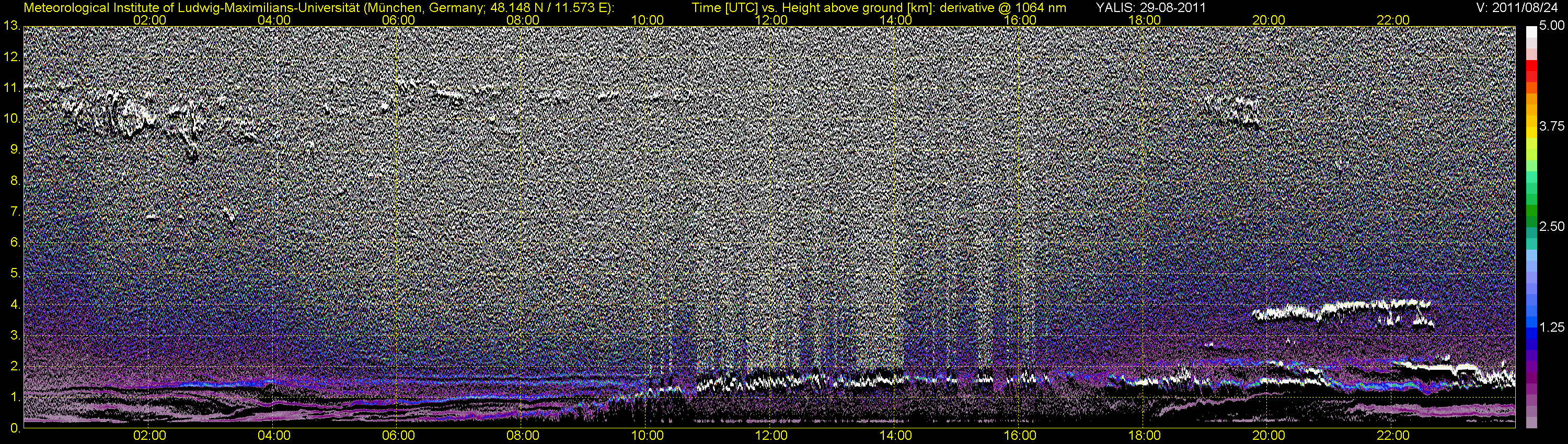This screenshot has width=1568, height=444.
Task: Click the 18:00 label on top time axis
Action: (1144, 20)
